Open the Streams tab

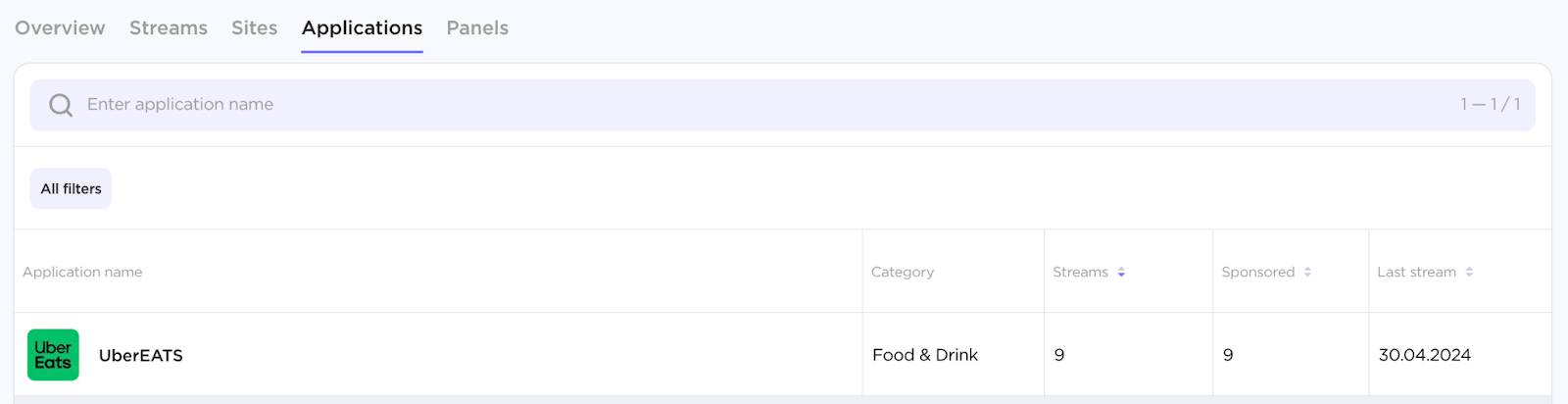[x=169, y=28]
